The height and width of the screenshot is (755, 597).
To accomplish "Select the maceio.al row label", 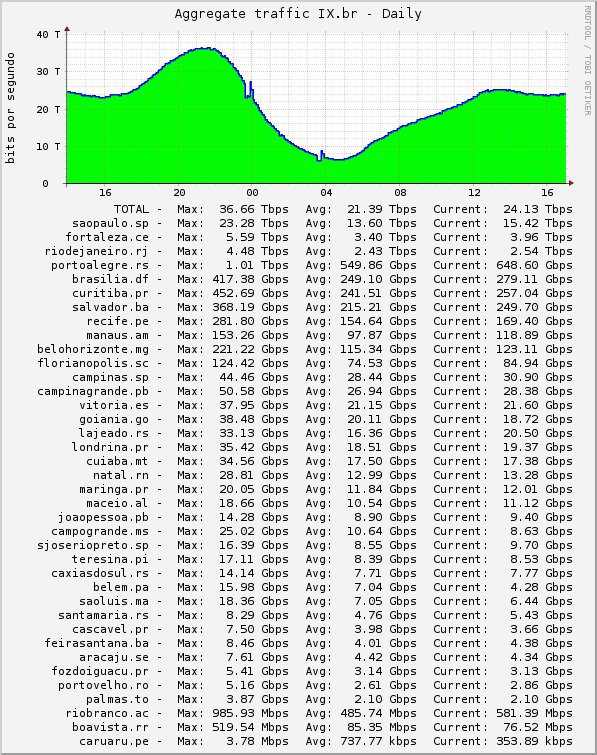I will (x=117, y=503).
